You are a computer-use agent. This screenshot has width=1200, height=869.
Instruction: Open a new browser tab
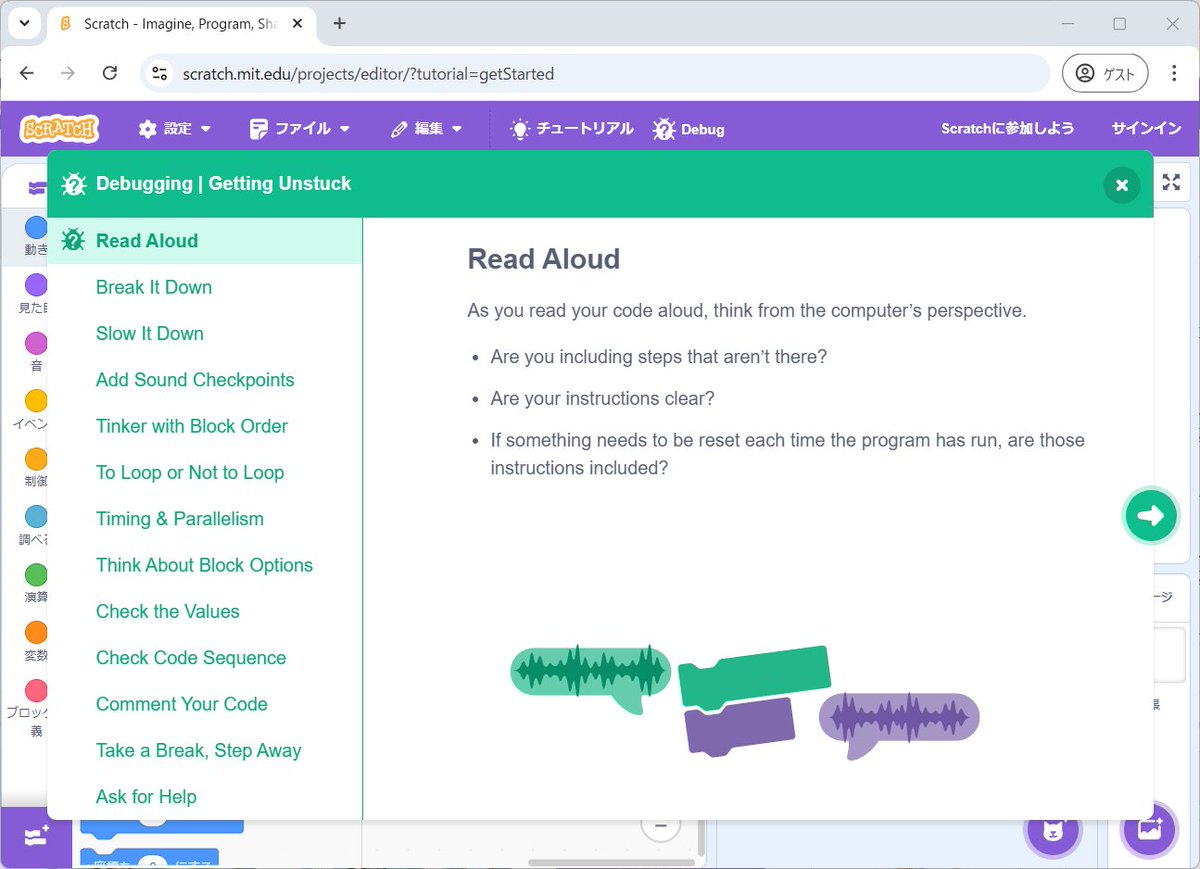point(339,23)
